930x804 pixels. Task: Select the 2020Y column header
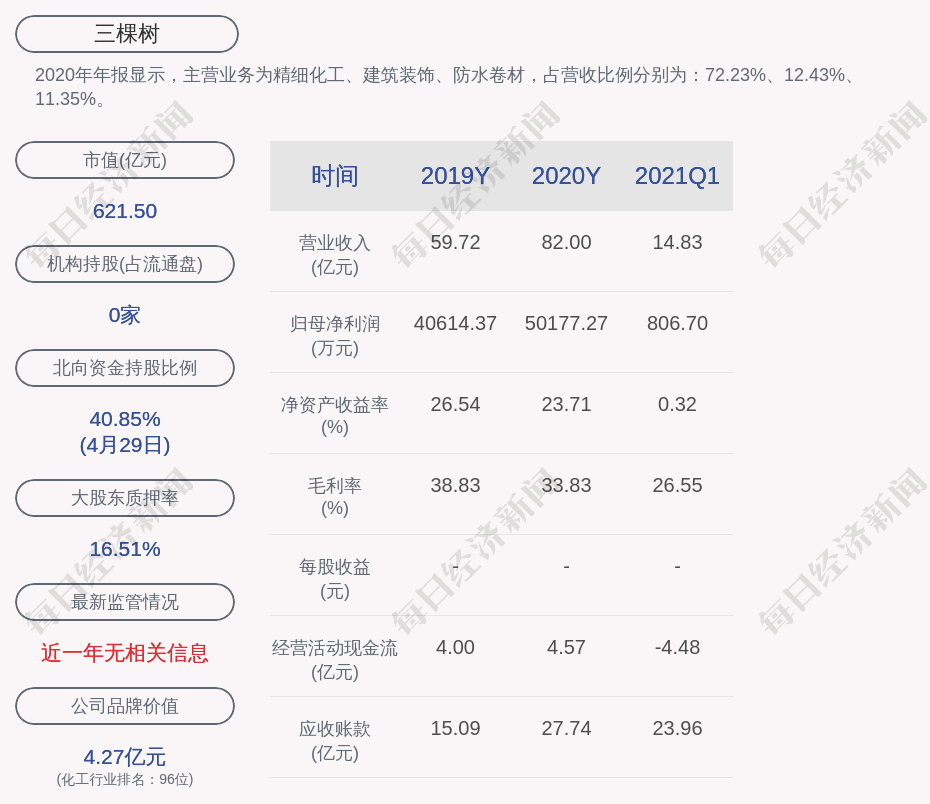pos(566,176)
